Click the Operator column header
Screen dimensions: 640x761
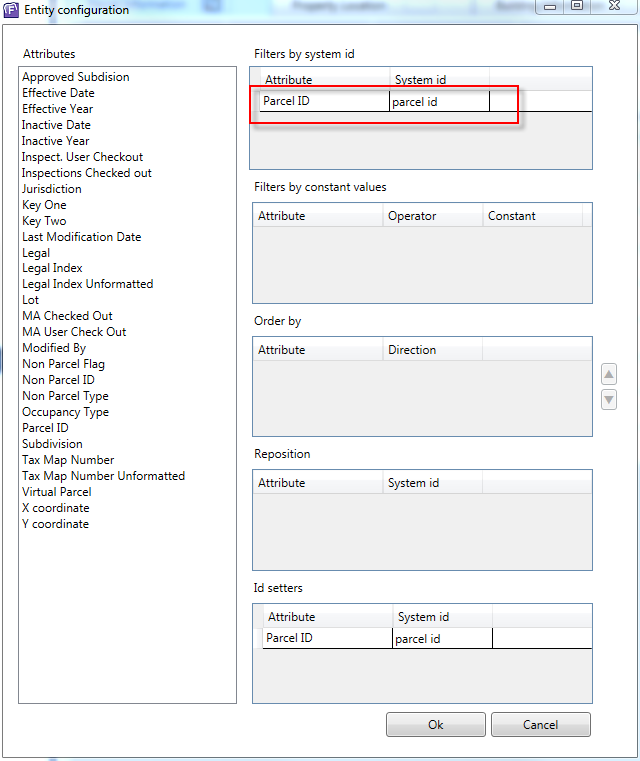coord(412,216)
